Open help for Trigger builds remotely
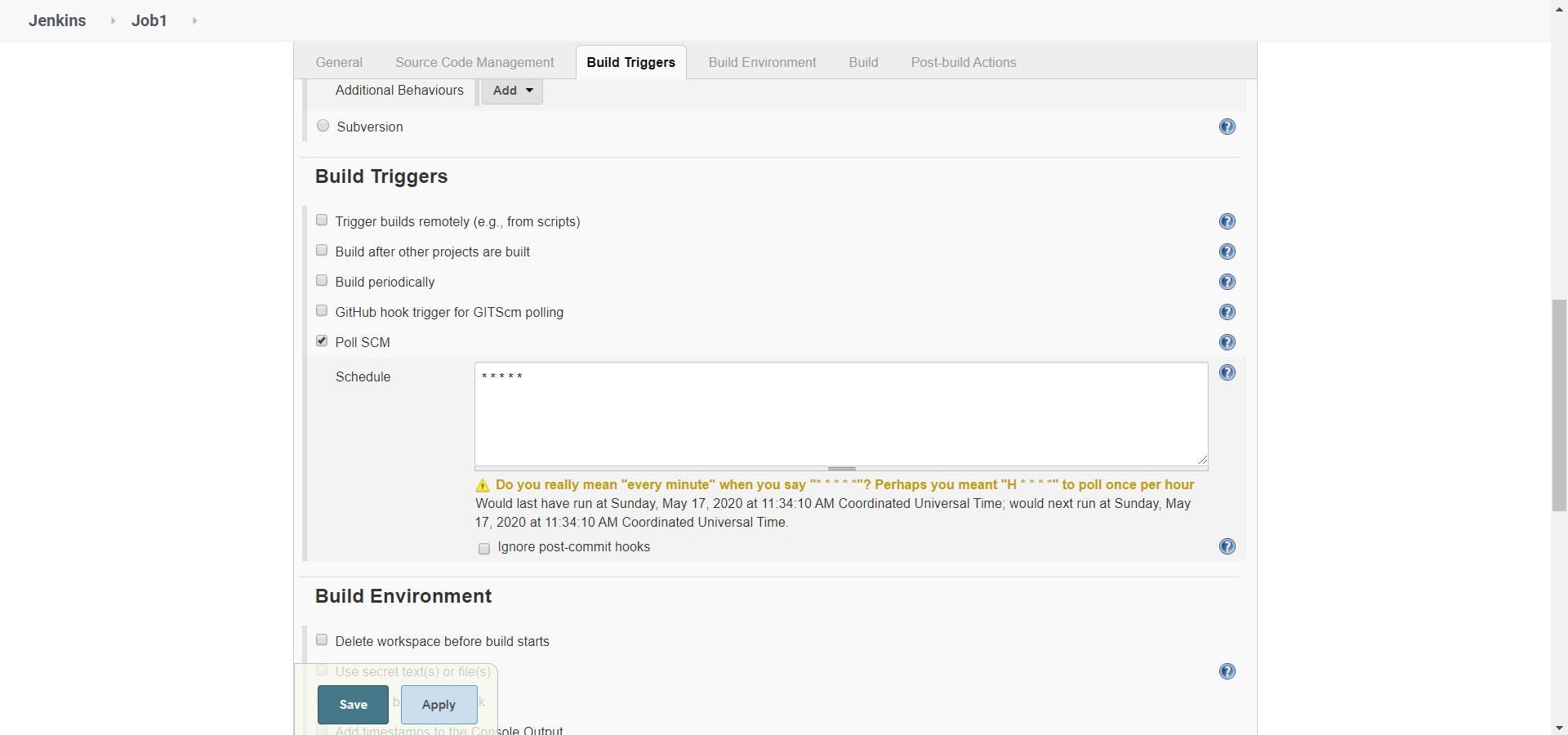This screenshot has height=735, width=1568. (1227, 221)
